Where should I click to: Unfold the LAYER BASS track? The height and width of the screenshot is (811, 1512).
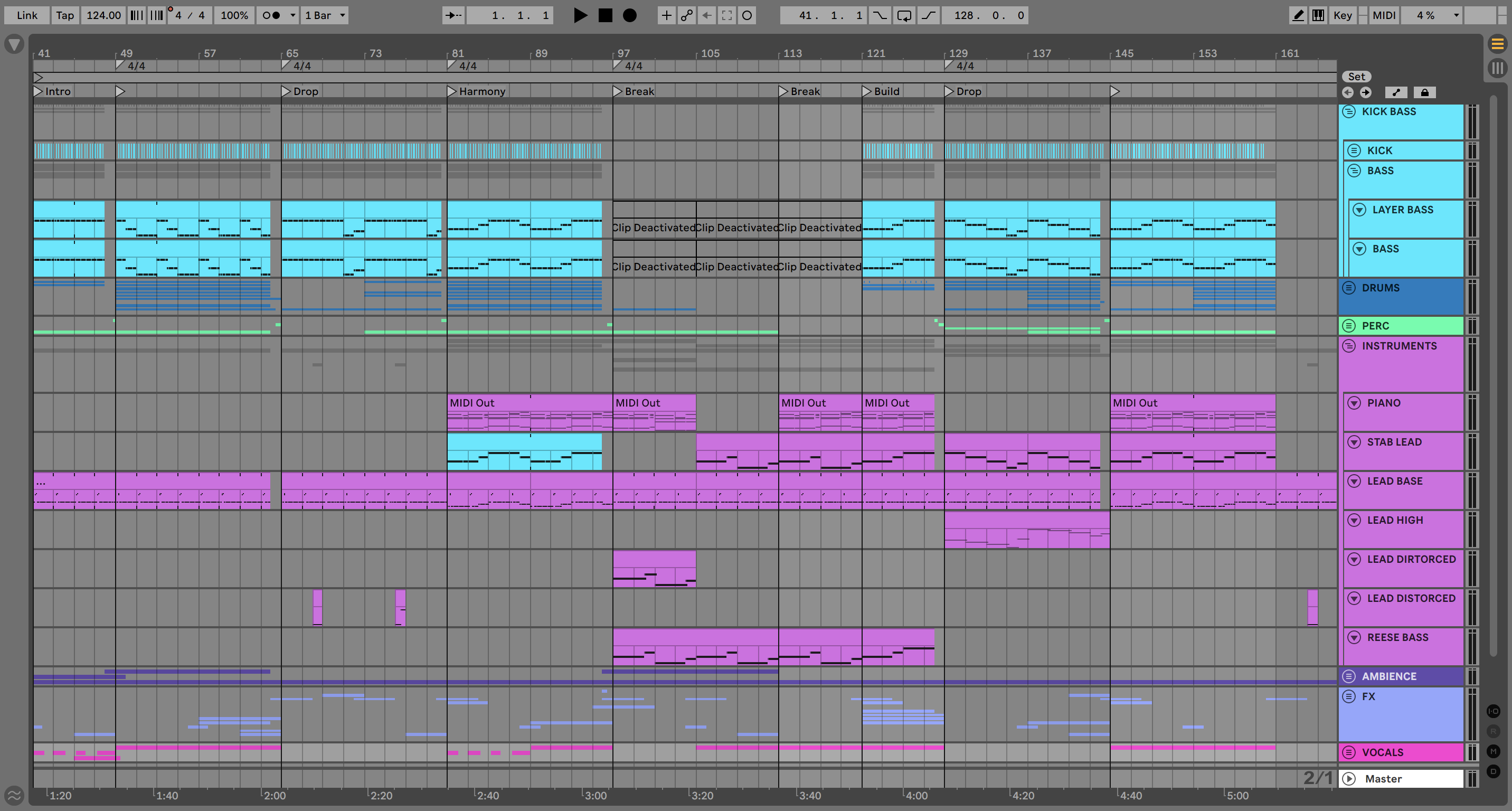pos(1359,210)
